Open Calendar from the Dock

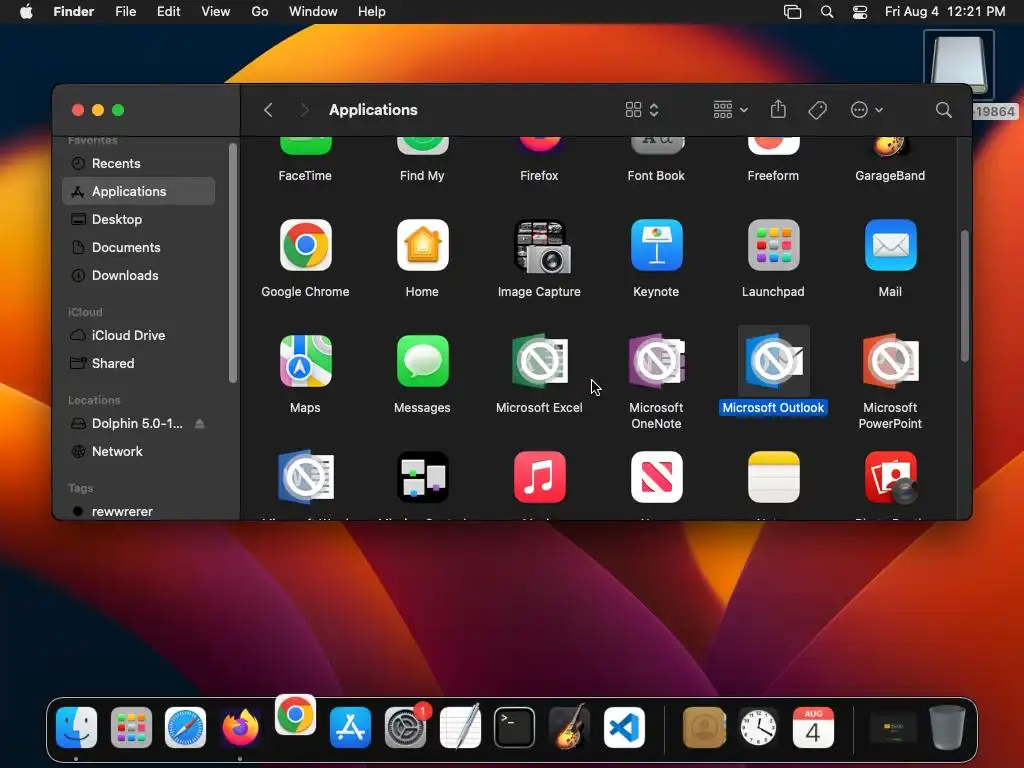point(813,727)
